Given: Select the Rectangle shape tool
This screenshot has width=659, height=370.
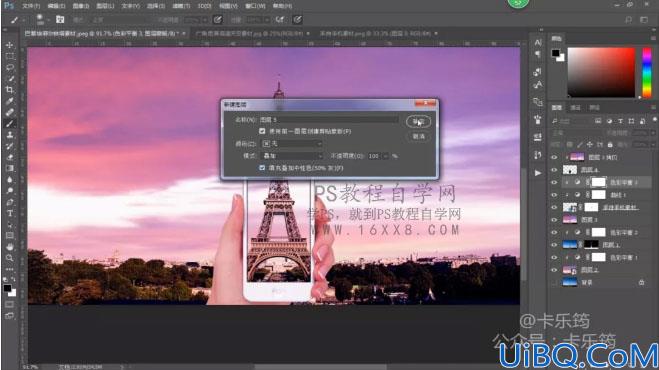Looking at the screenshot, I should click(10, 235).
